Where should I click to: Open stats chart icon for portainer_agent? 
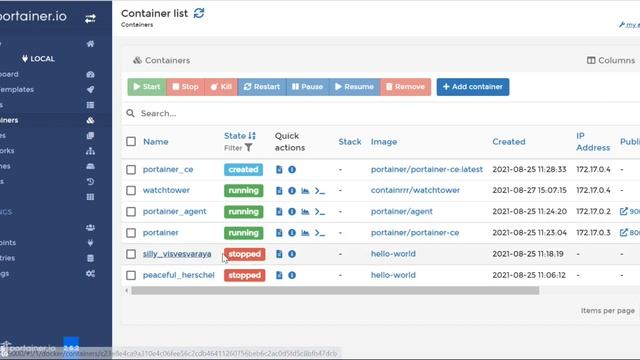point(305,211)
